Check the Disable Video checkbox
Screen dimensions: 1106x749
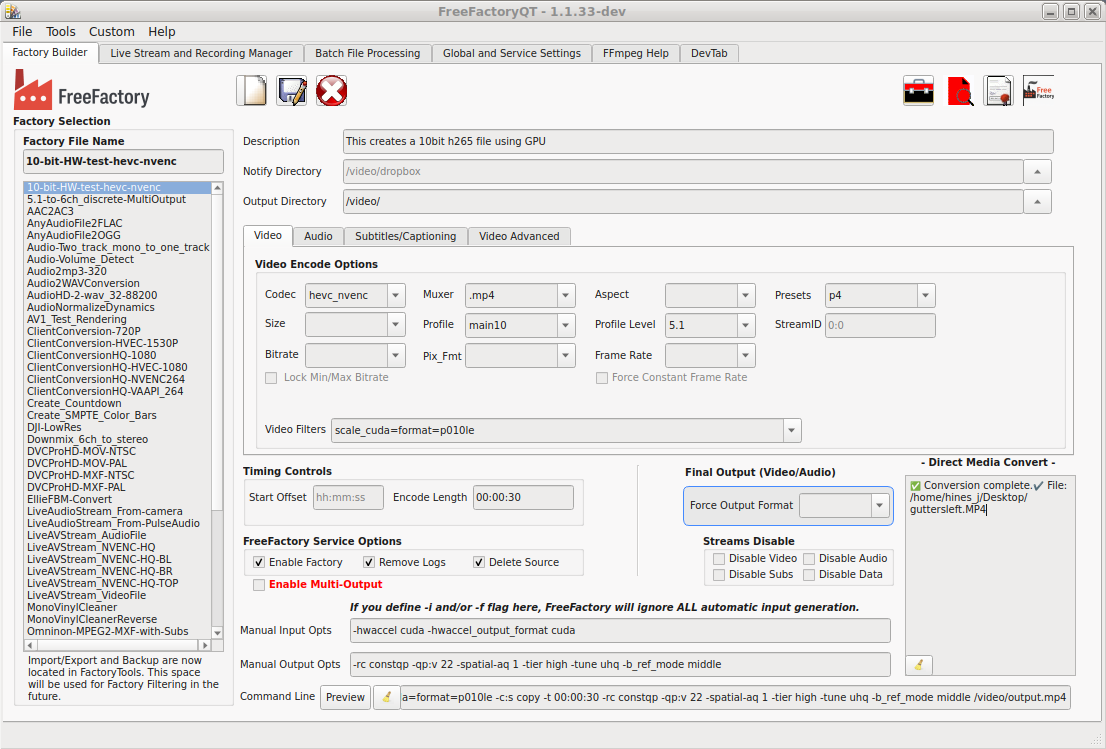click(x=719, y=559)
